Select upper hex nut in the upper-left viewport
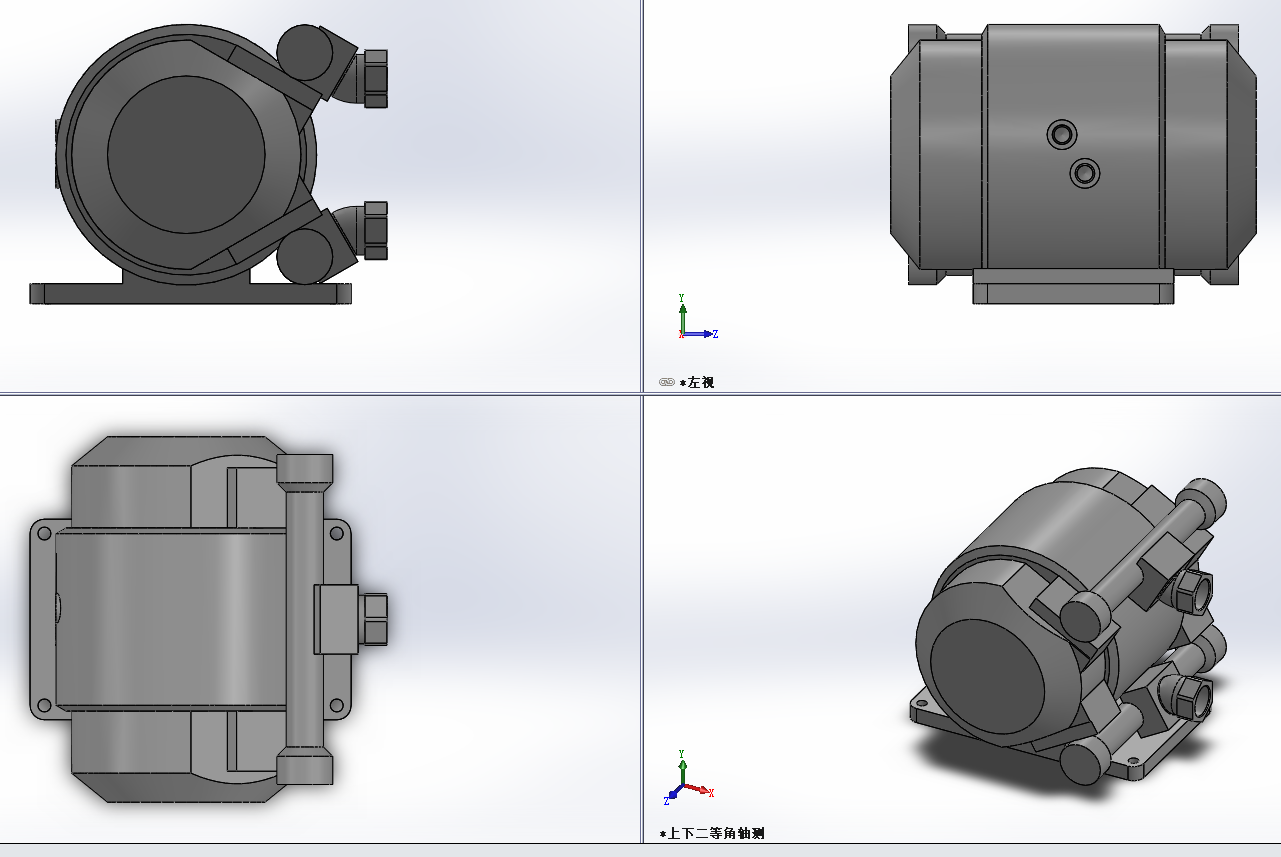 coord(375,78)
